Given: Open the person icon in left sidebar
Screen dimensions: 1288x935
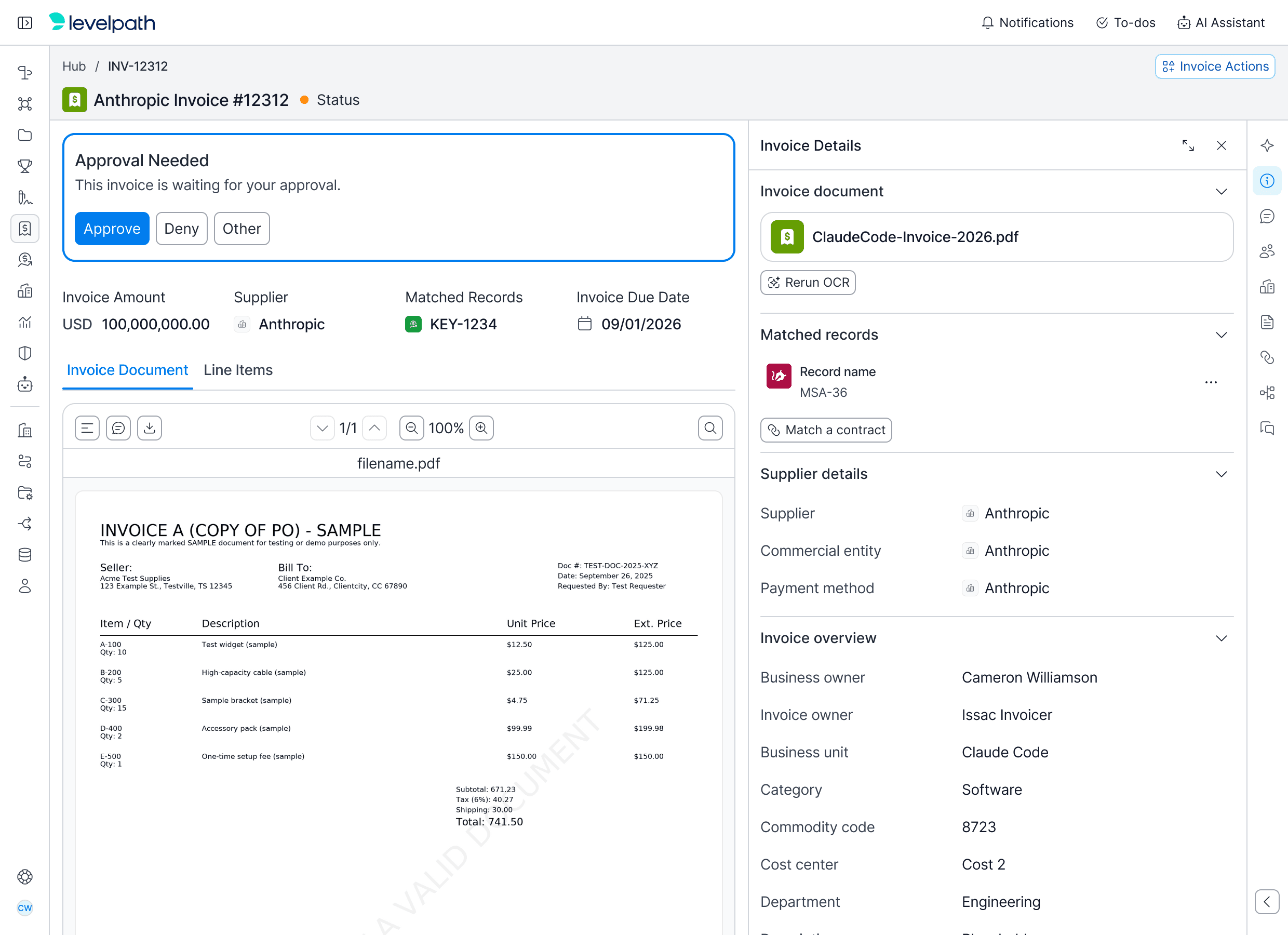Looking at the screenshot, I should [24, 586].
